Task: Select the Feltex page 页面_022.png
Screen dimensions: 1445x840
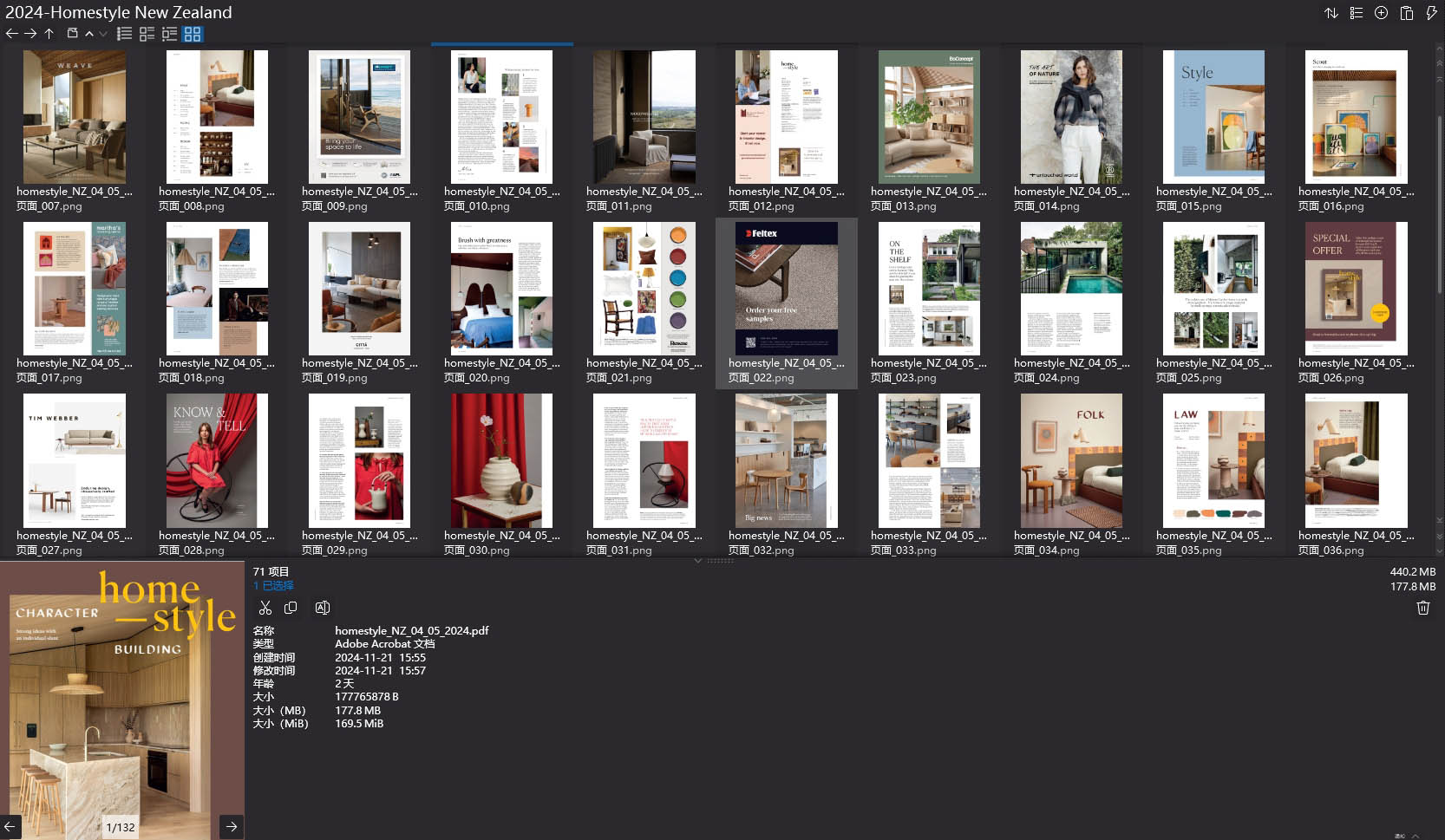Action: pos(787,289)
